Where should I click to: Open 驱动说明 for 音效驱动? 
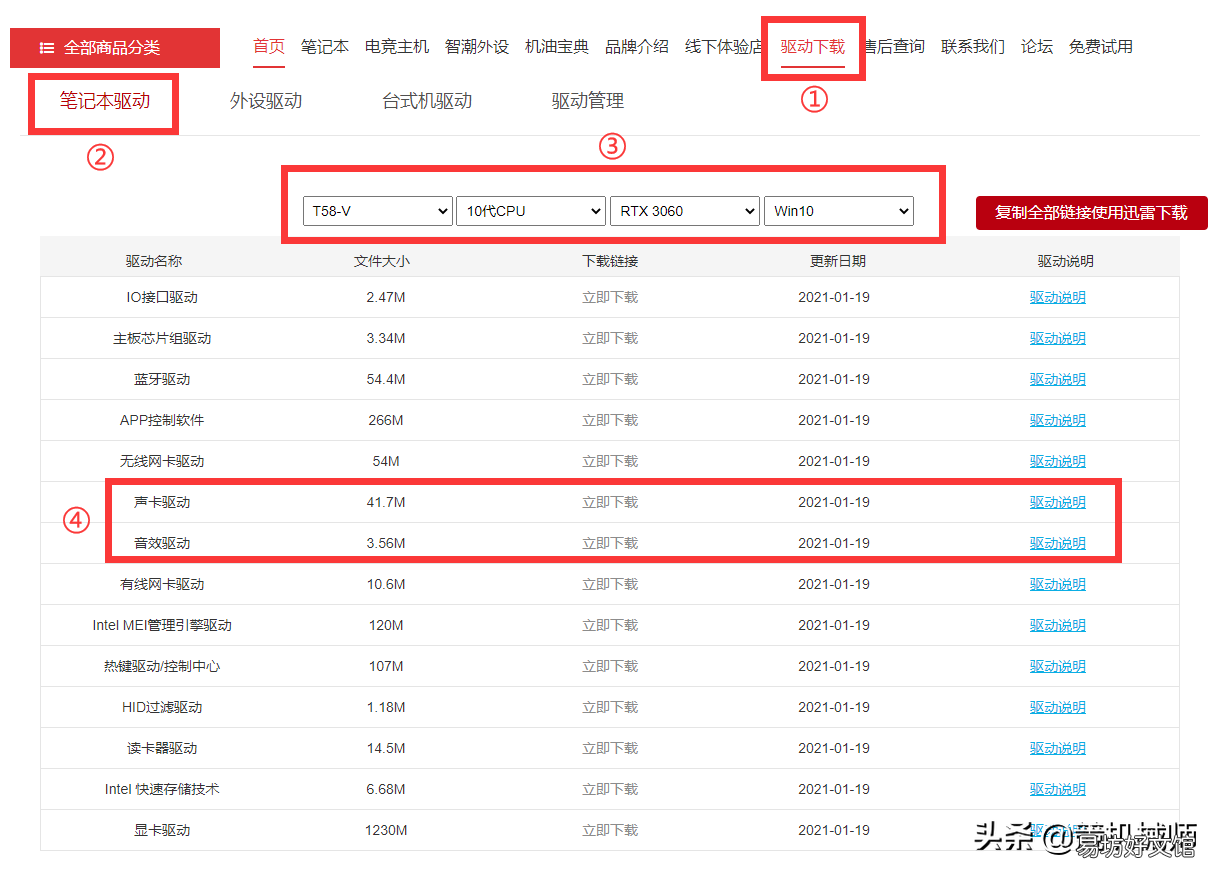1058,543
